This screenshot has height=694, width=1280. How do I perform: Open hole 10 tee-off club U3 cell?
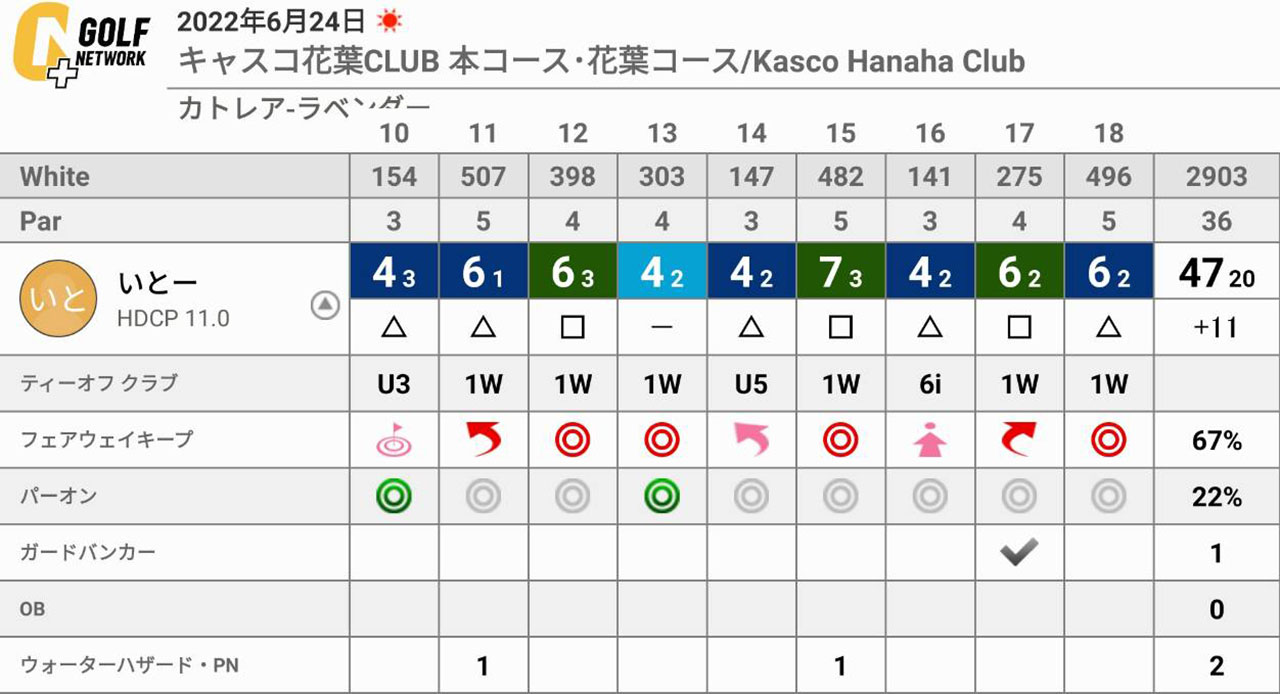[394, 384]
